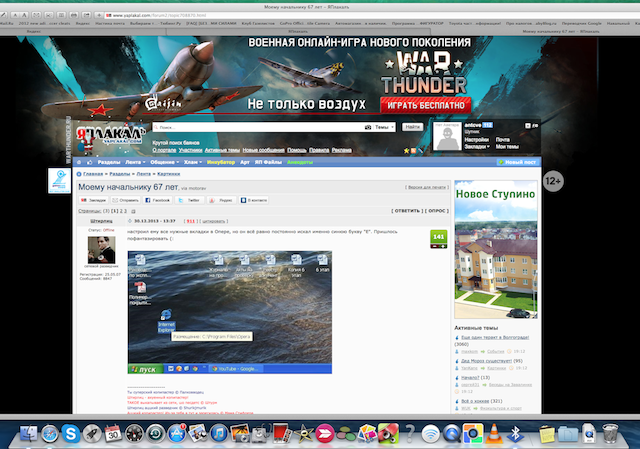The image size is (640, 449).
Task: Open Почта in the user panel
Action: [502, 140]
